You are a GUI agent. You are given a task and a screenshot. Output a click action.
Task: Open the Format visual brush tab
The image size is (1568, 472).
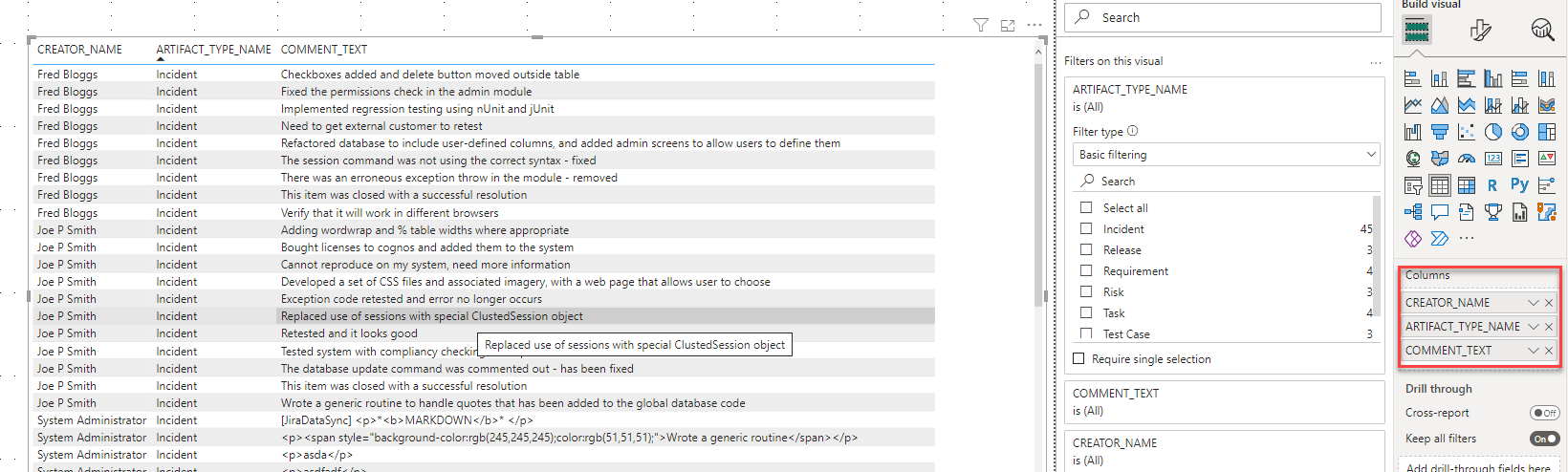(1480, 31)
